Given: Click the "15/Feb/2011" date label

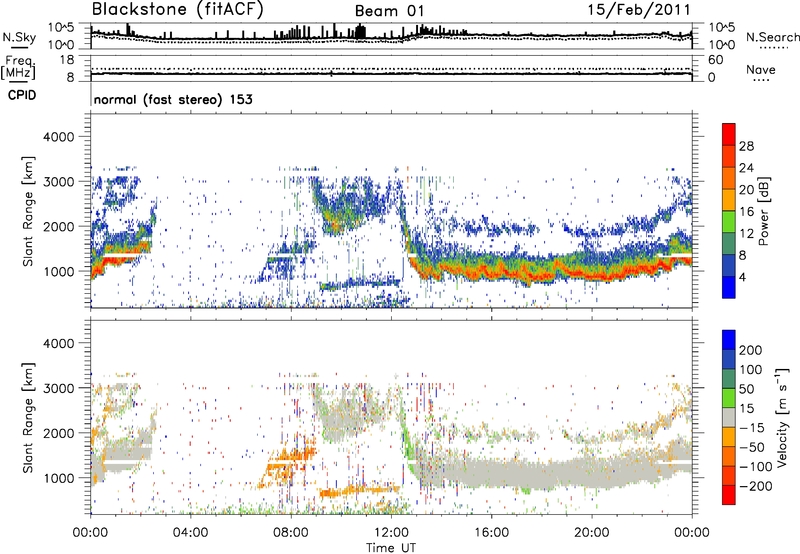Looking at the screenshot, I should pos(639,10).
